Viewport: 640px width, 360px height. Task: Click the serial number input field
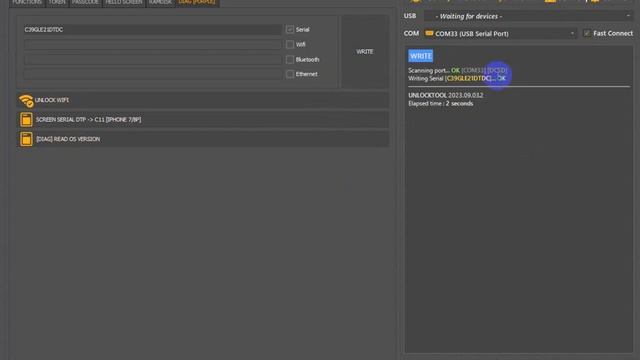tap(153, 29)
